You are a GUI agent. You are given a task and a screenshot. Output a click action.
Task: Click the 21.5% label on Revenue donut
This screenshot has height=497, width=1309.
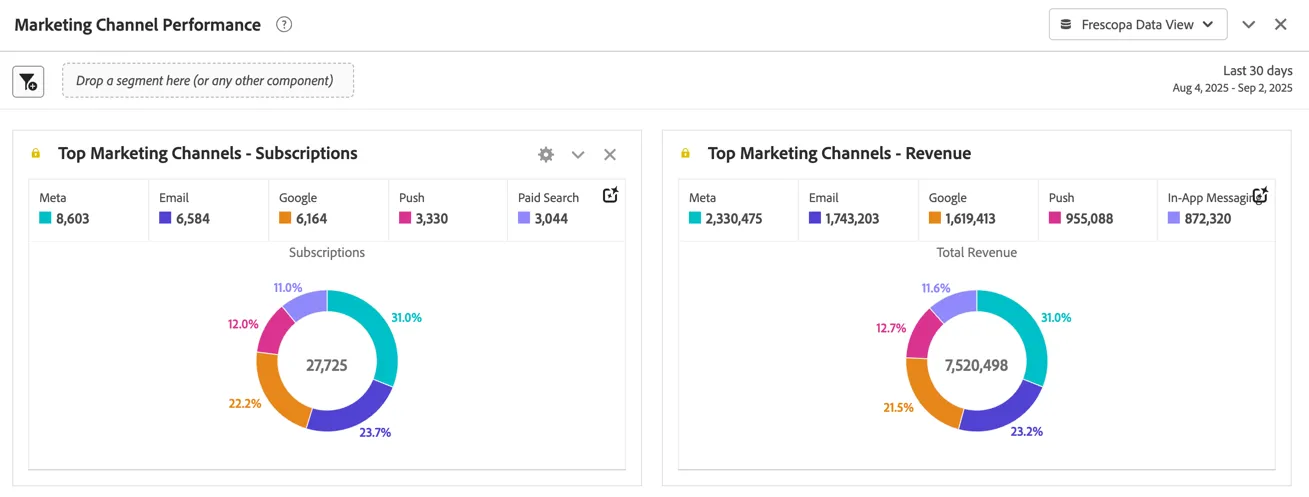pos(897,408)
